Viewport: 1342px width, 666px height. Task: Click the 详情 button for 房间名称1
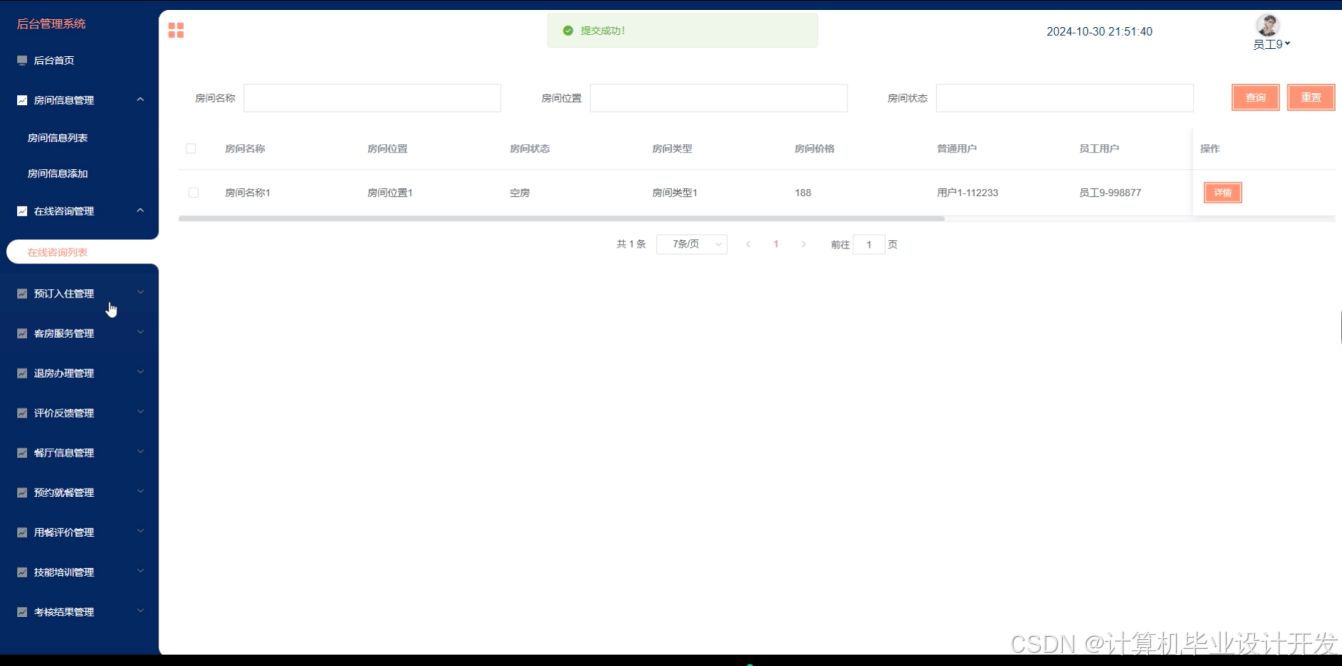pos(1222,193)
